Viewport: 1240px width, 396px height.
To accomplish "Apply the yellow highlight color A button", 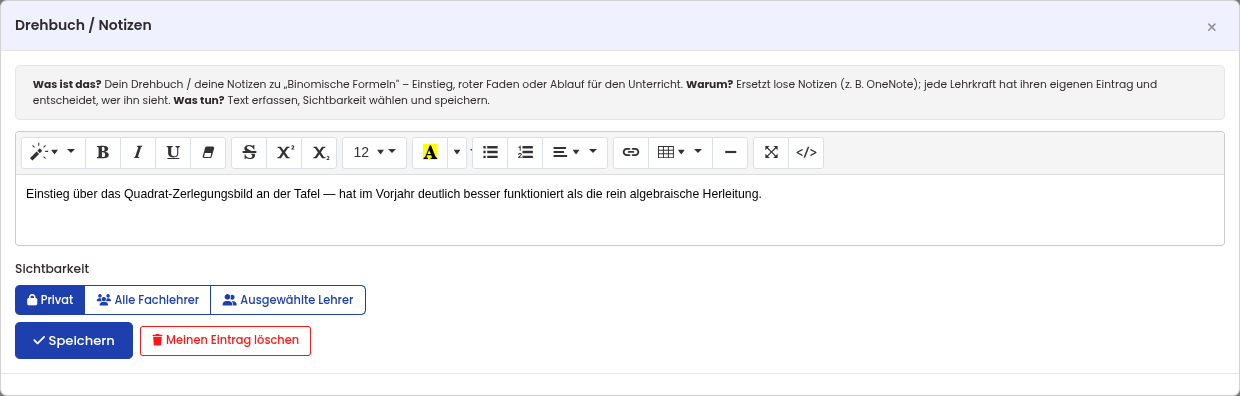I will [x=430, y=152].
